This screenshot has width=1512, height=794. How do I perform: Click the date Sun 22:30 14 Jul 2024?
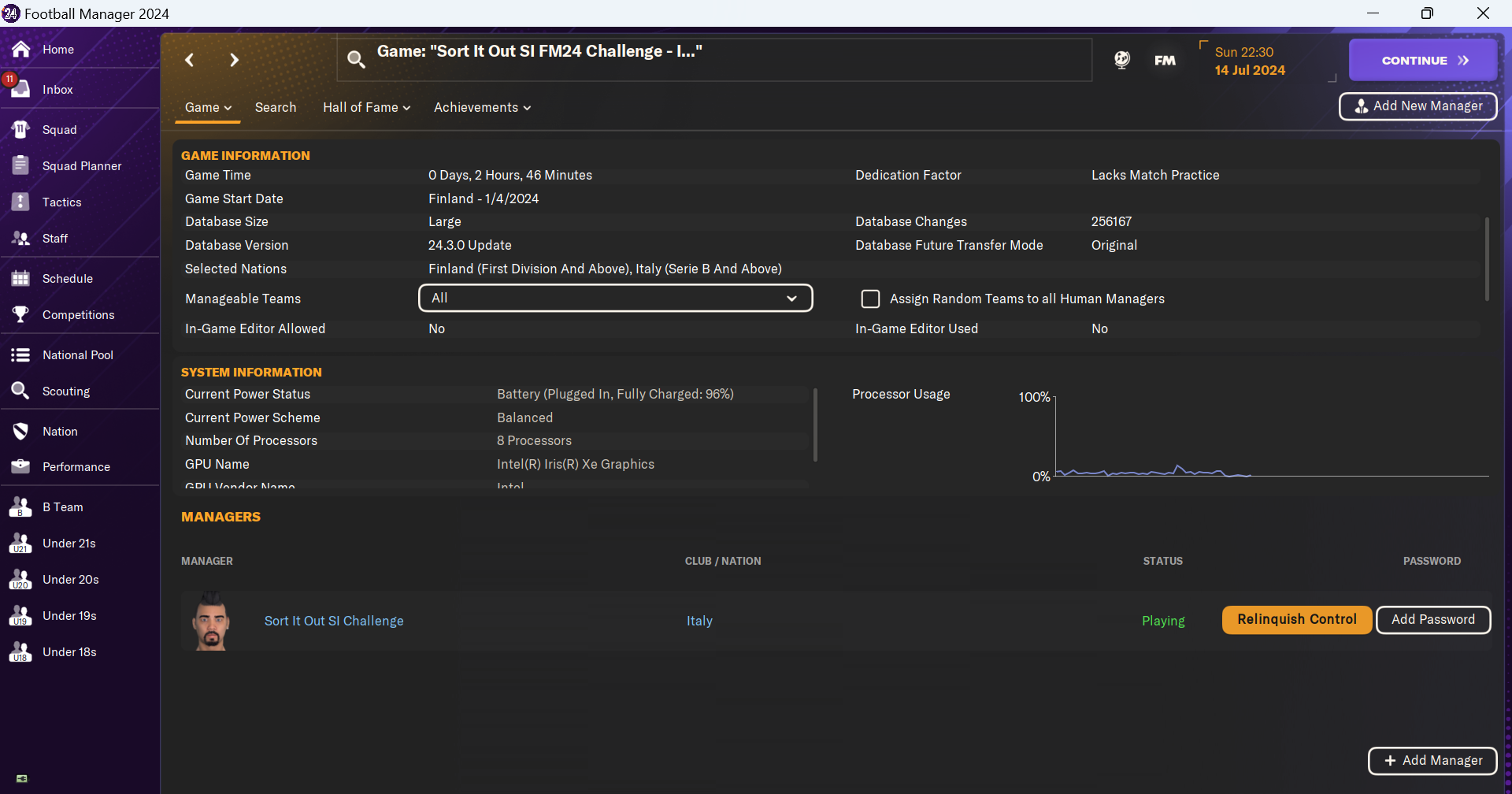1250,61
